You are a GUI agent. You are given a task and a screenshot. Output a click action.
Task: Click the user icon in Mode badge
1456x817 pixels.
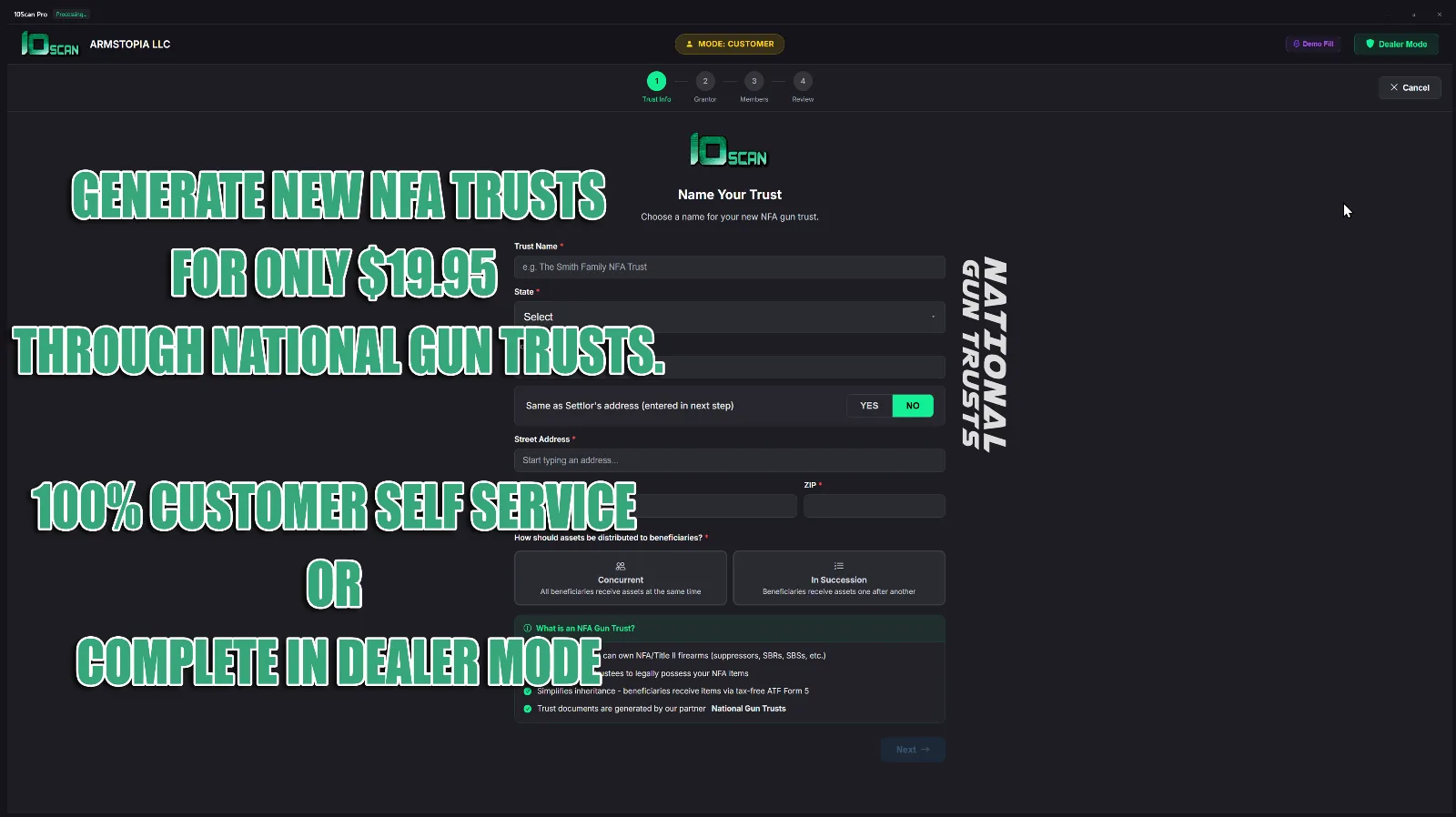689,44
